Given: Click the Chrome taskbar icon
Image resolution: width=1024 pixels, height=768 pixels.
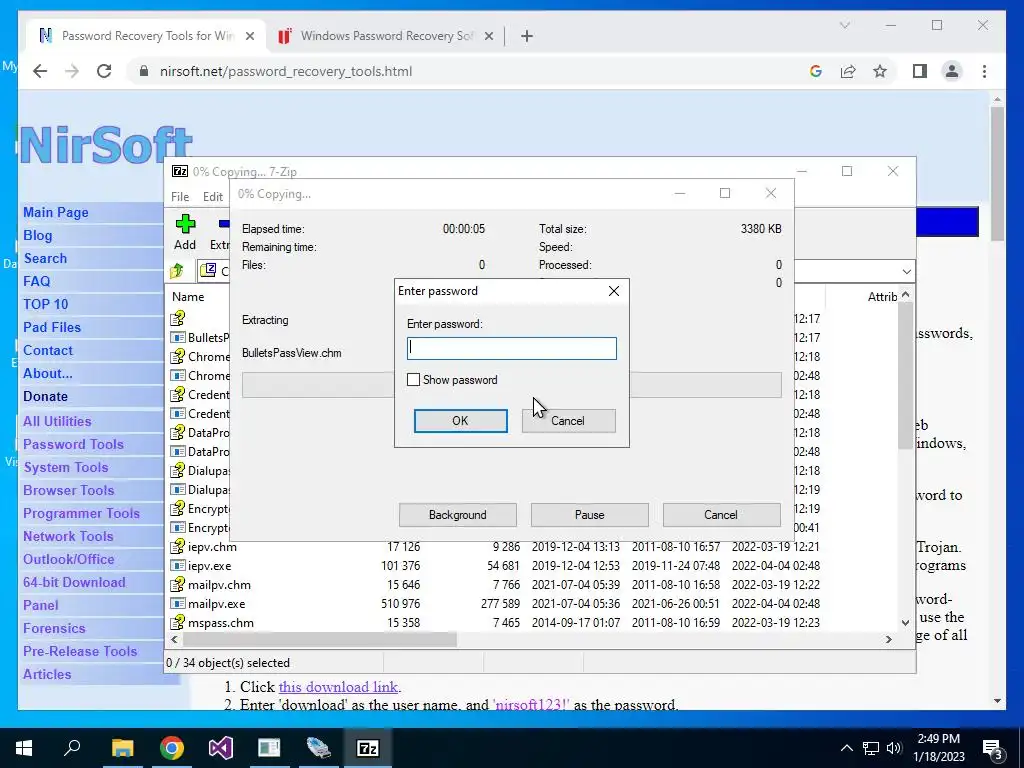Looking at the screenshot, I should [x=172, y=748].
